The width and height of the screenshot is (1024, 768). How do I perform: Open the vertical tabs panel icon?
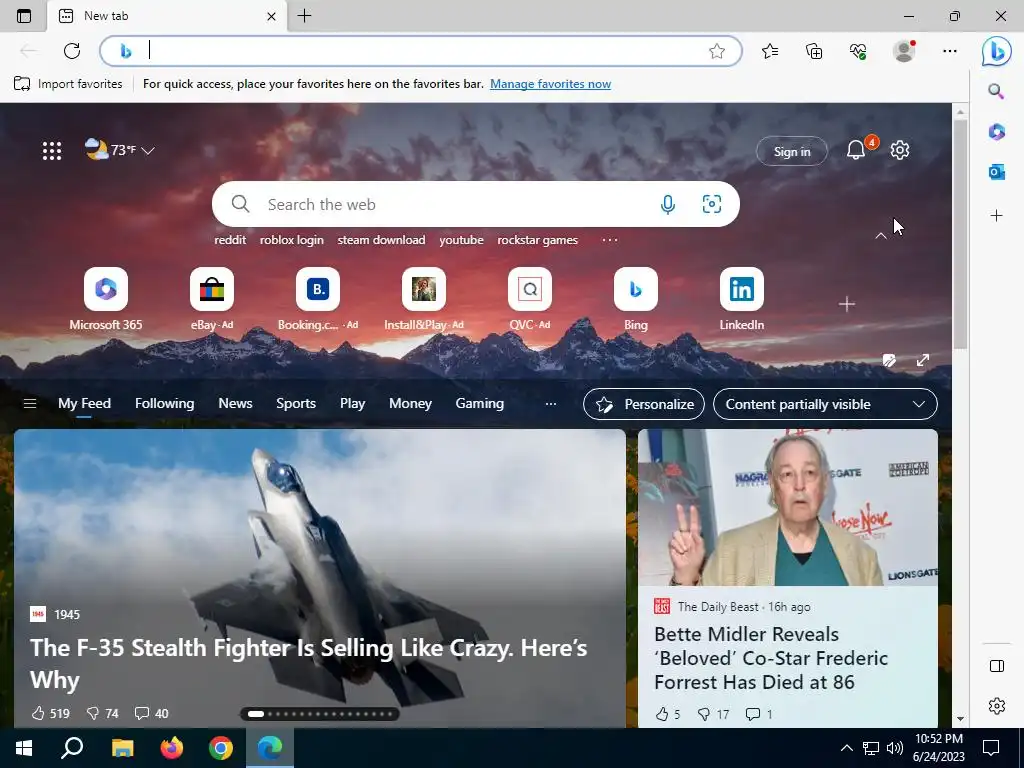coord(24,16)
